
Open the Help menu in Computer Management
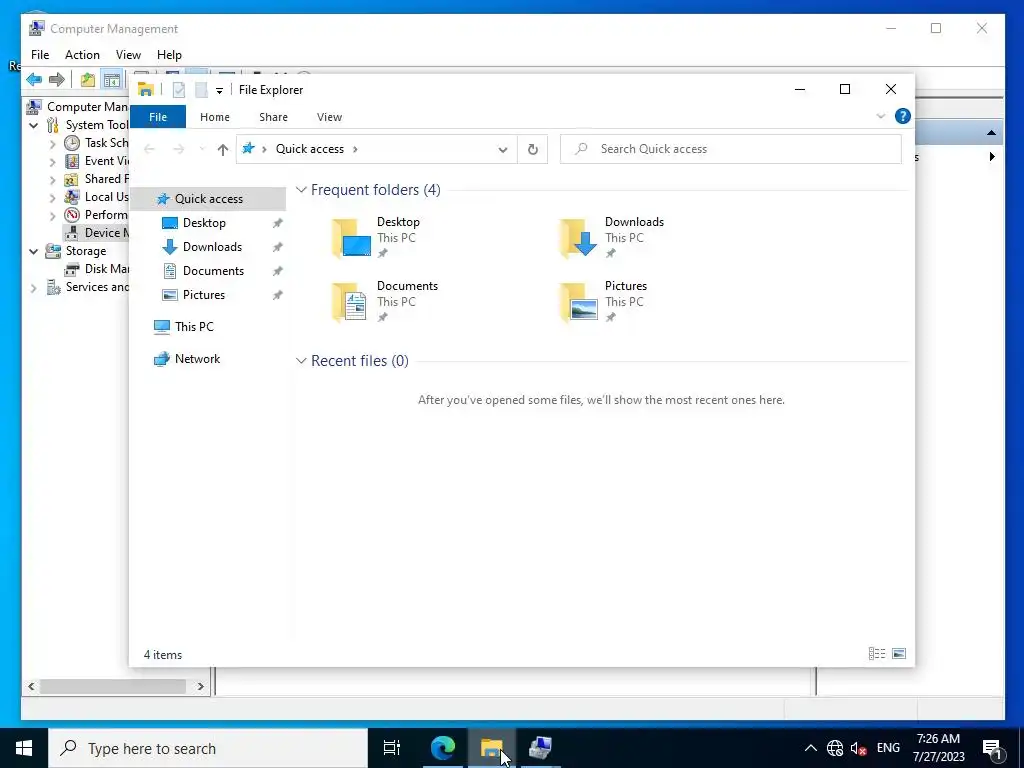coord(169,55)
